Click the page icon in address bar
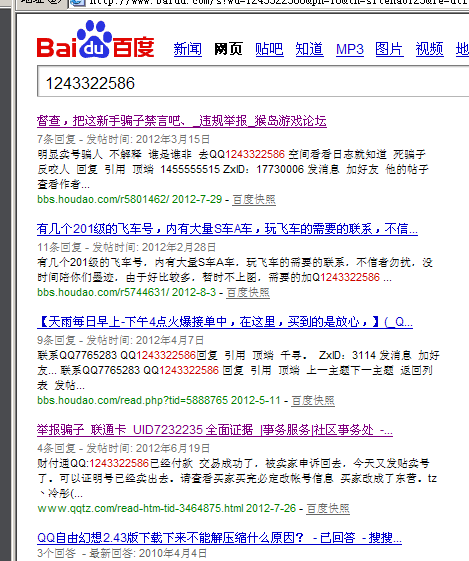Image resolution: width=469 pixels, height=561 pixels. pyautogui.click(x=78, y=3)
